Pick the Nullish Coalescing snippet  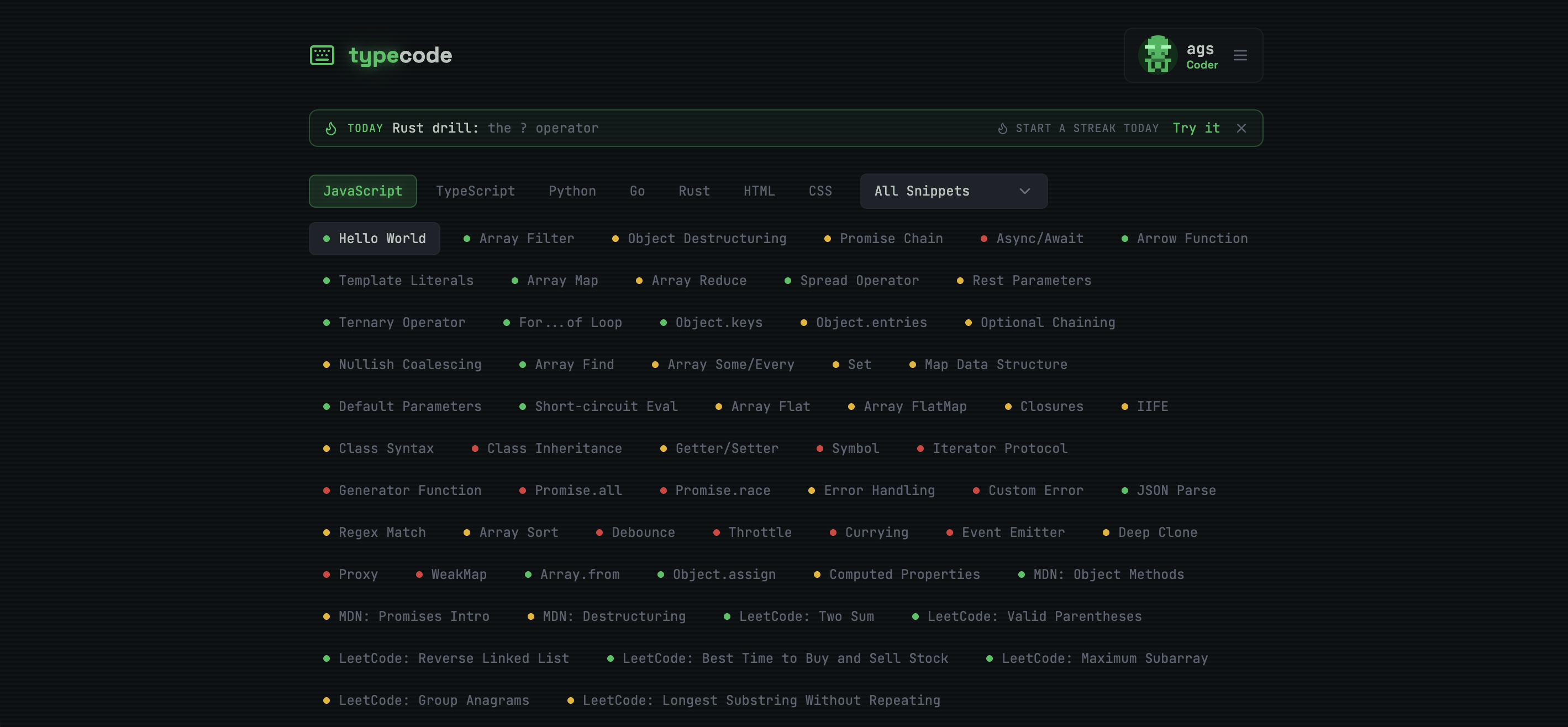pyautogui.click(x=402, y=365)
